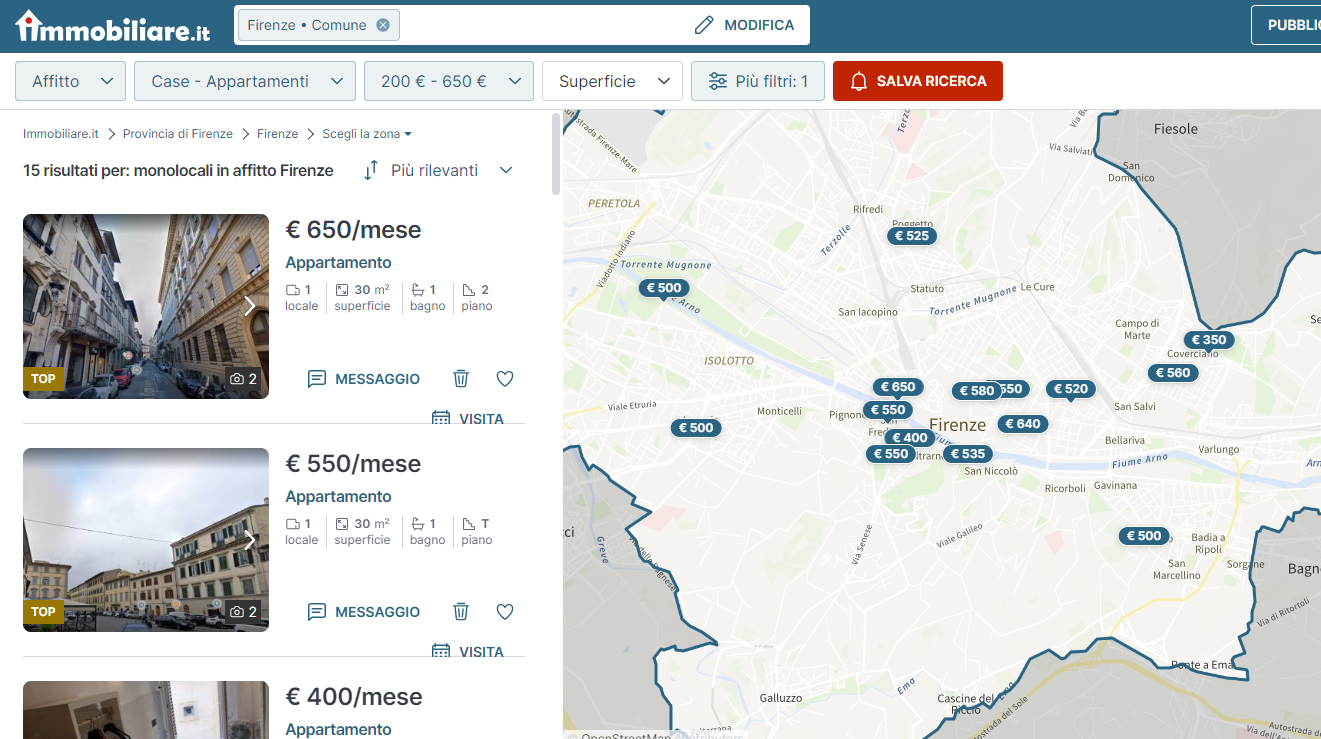Click the € 650 map marker near Pignone
This screenshot has height=739, width=1321.
898,387
